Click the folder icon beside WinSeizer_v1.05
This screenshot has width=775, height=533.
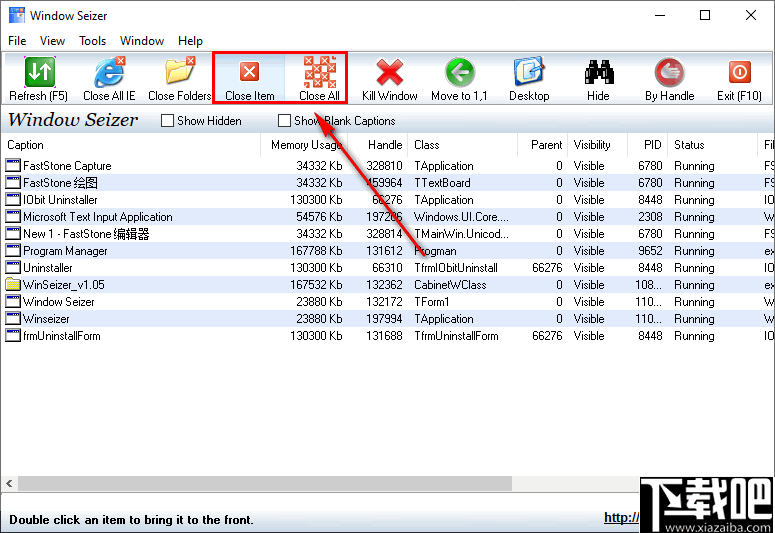point(13,284)
